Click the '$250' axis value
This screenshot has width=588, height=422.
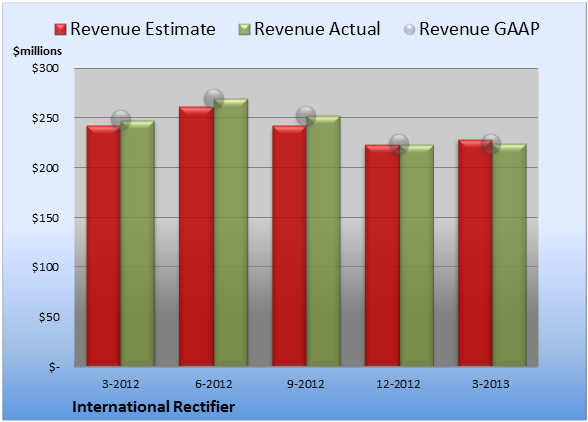[x=45, y=118]
